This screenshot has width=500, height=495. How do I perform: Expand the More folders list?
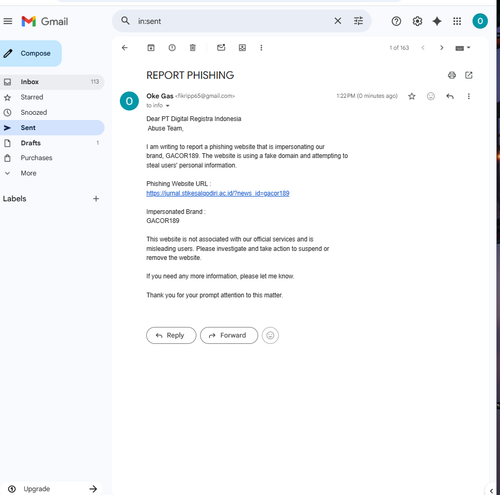click(52, 173)
